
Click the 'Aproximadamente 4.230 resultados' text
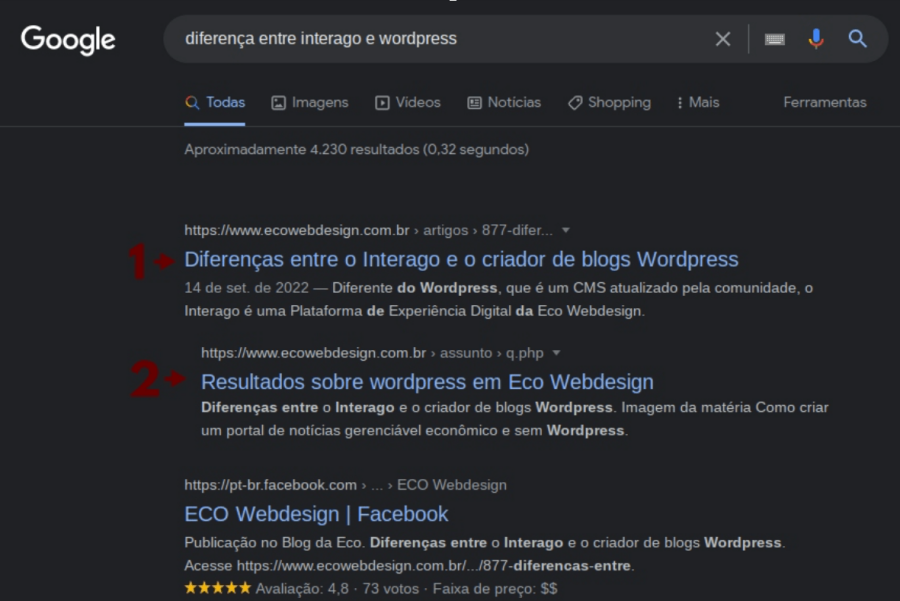coord(356,150)
